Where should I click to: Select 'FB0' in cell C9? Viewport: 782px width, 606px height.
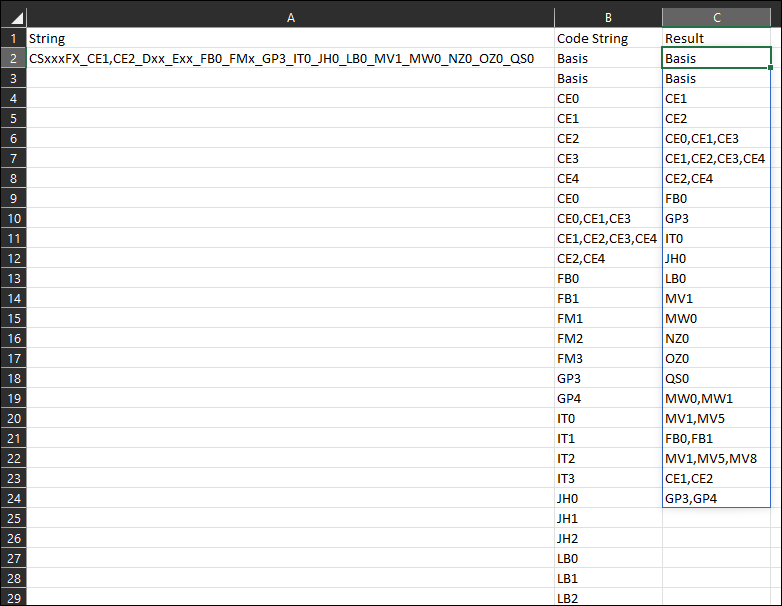tap(716, 199)
